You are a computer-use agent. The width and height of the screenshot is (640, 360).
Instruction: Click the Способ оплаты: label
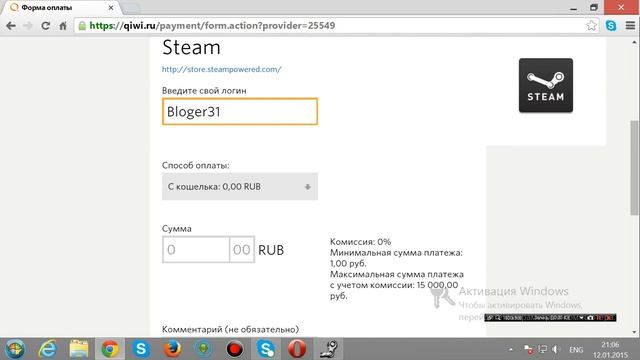(x=196, y=165)
